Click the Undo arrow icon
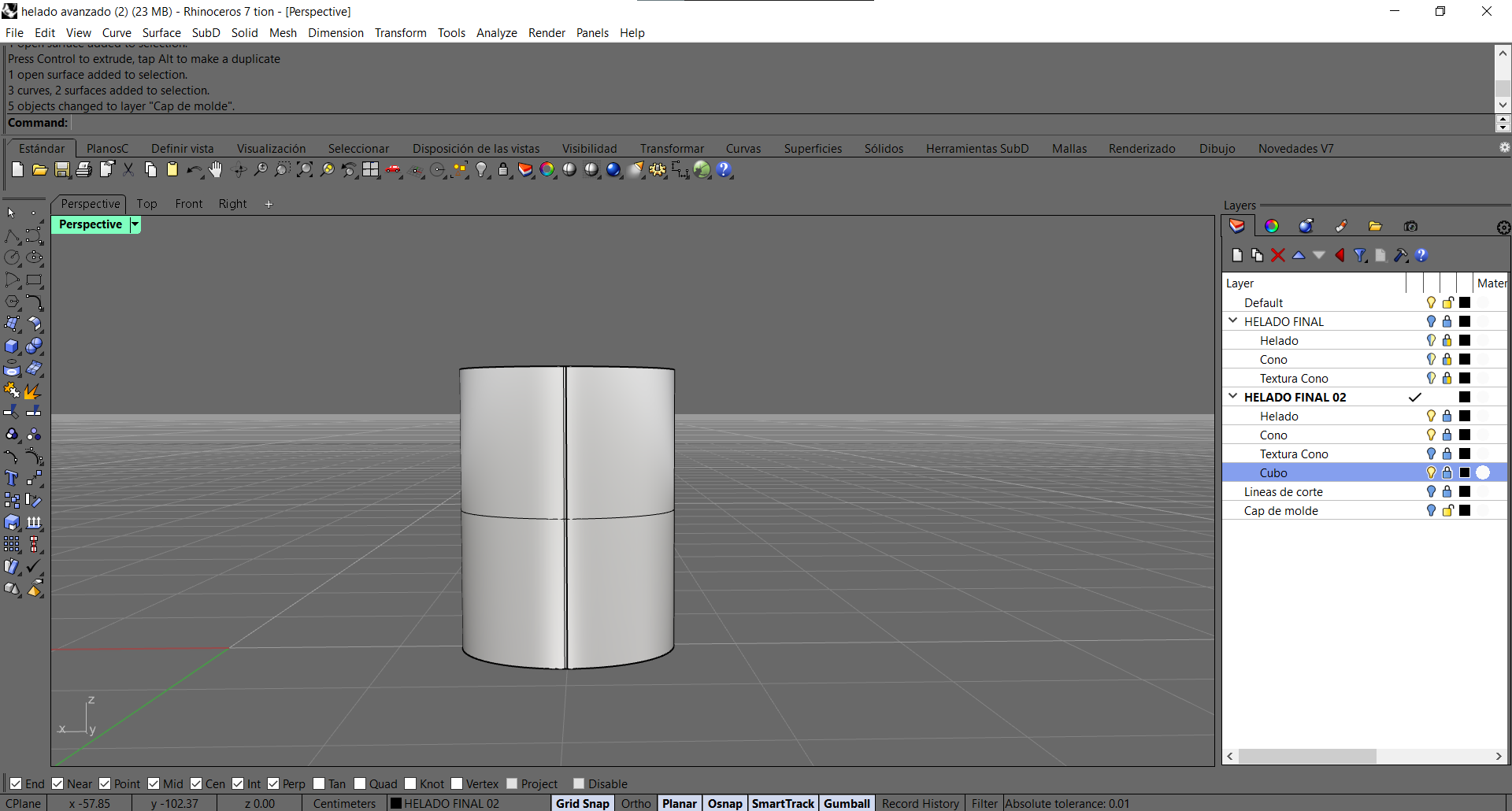Image resolution: width=1512 pixels, height=811 pixels. pos(194,169)
